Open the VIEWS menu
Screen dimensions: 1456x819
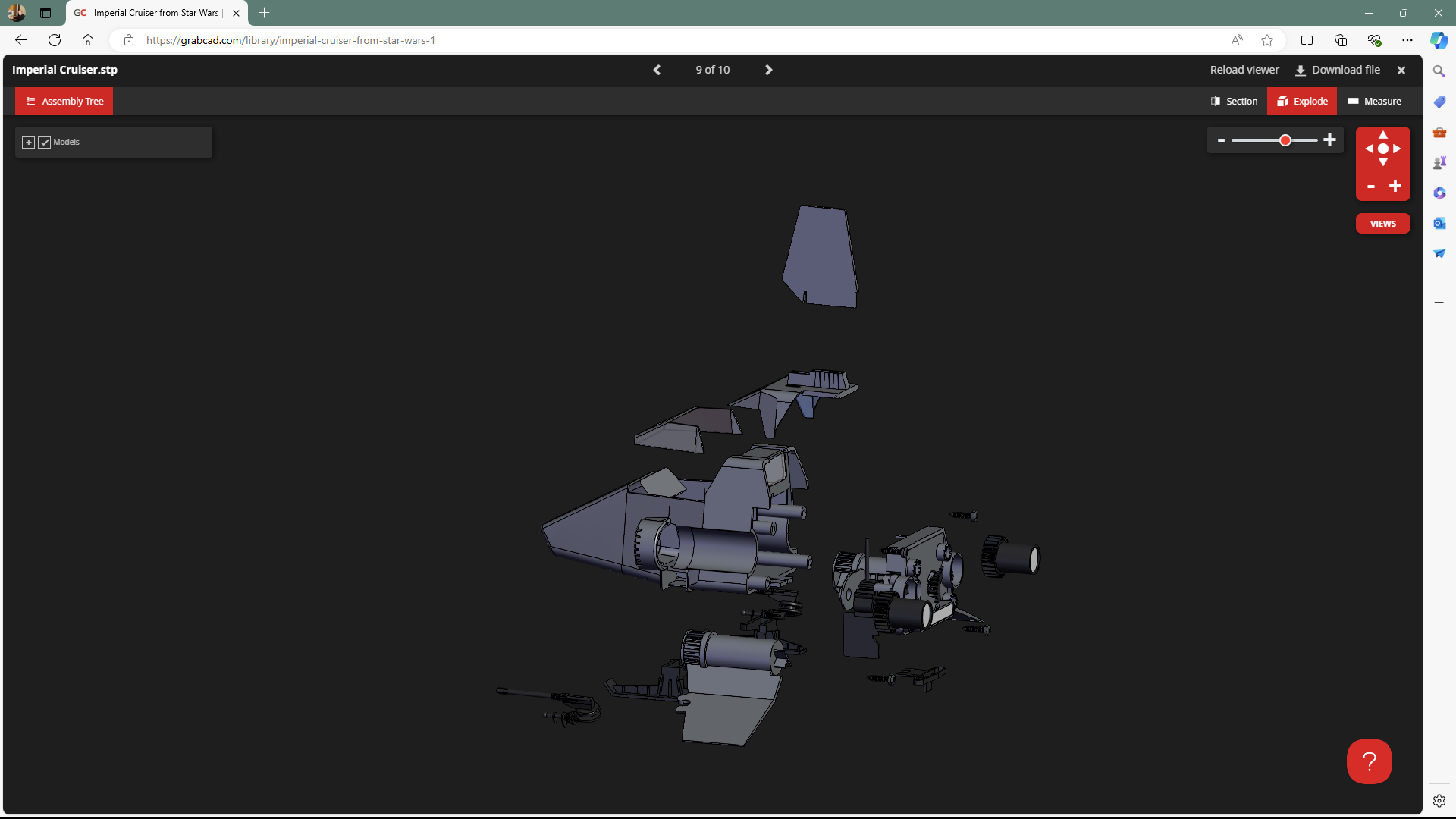click(1383, 224)
